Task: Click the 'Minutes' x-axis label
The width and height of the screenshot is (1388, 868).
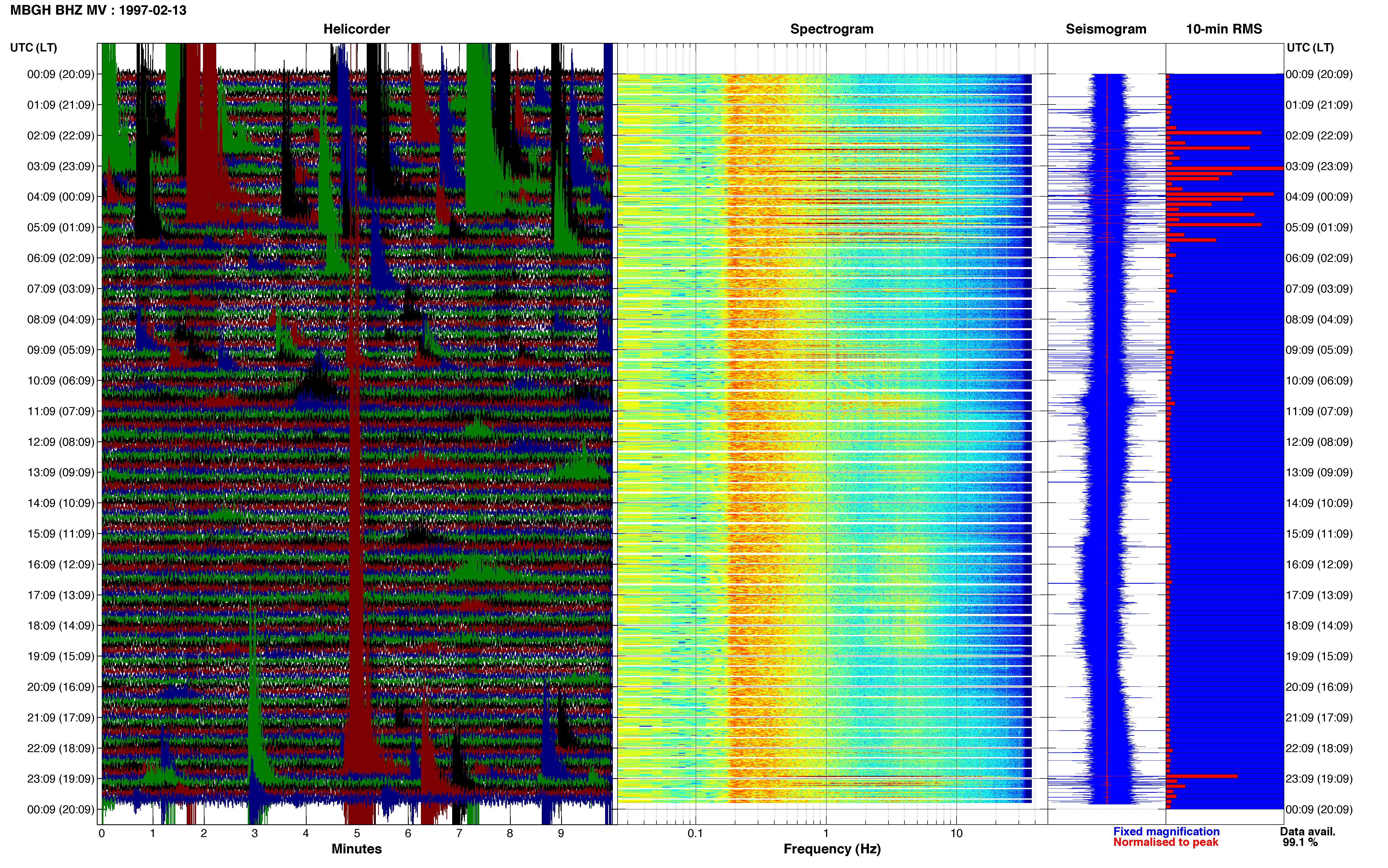Action: point(356,848)
